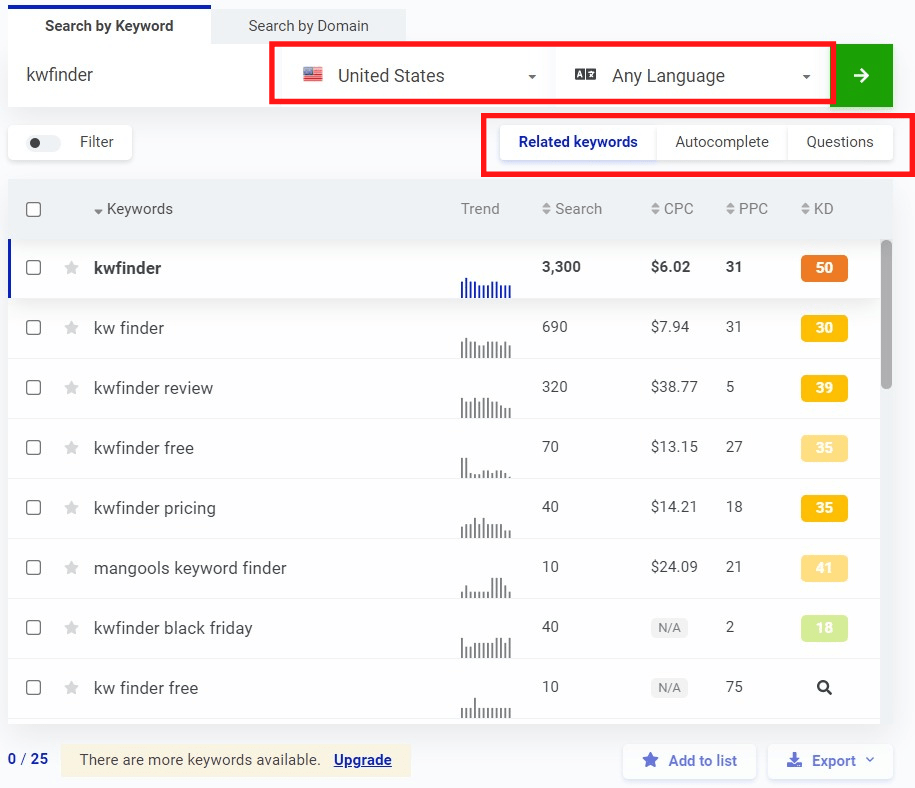Open trend chart for mangools keyword finder
915x788 pixels.
[486, 588]
